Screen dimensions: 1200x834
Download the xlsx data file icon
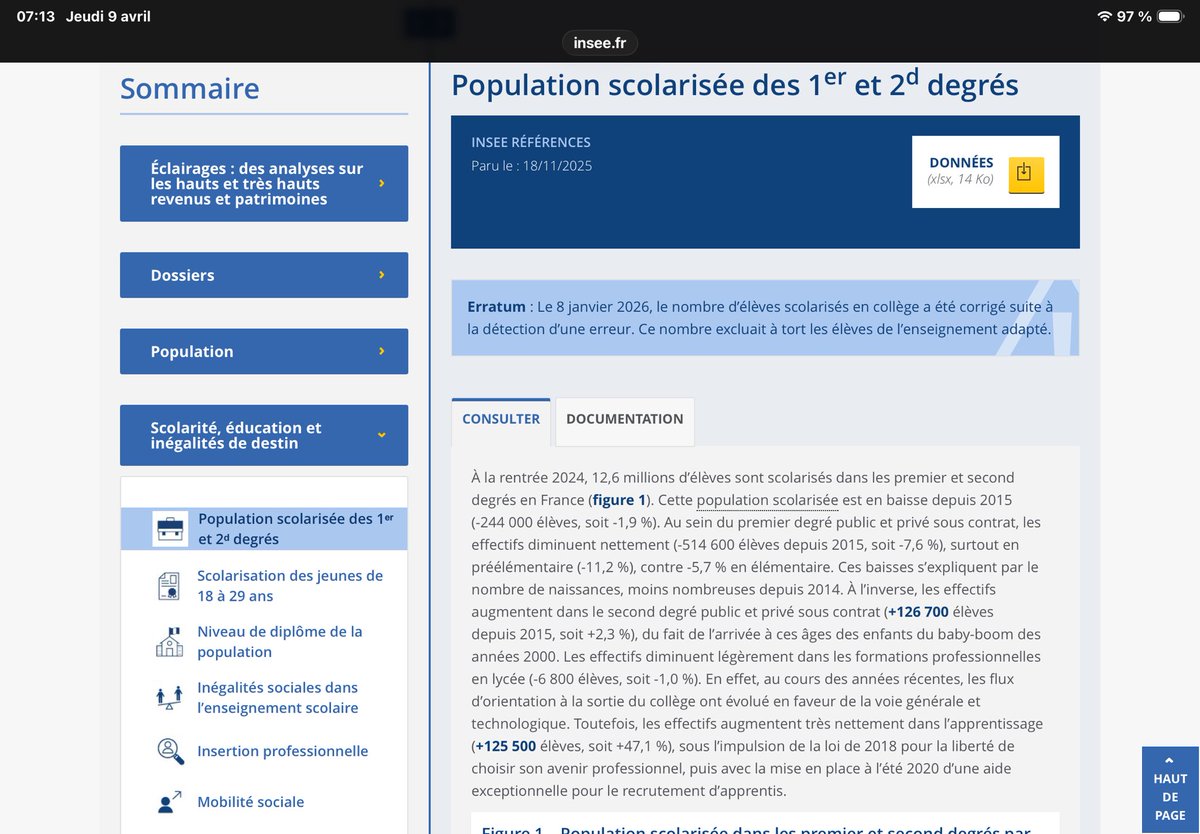click(x=1025, y=174)
